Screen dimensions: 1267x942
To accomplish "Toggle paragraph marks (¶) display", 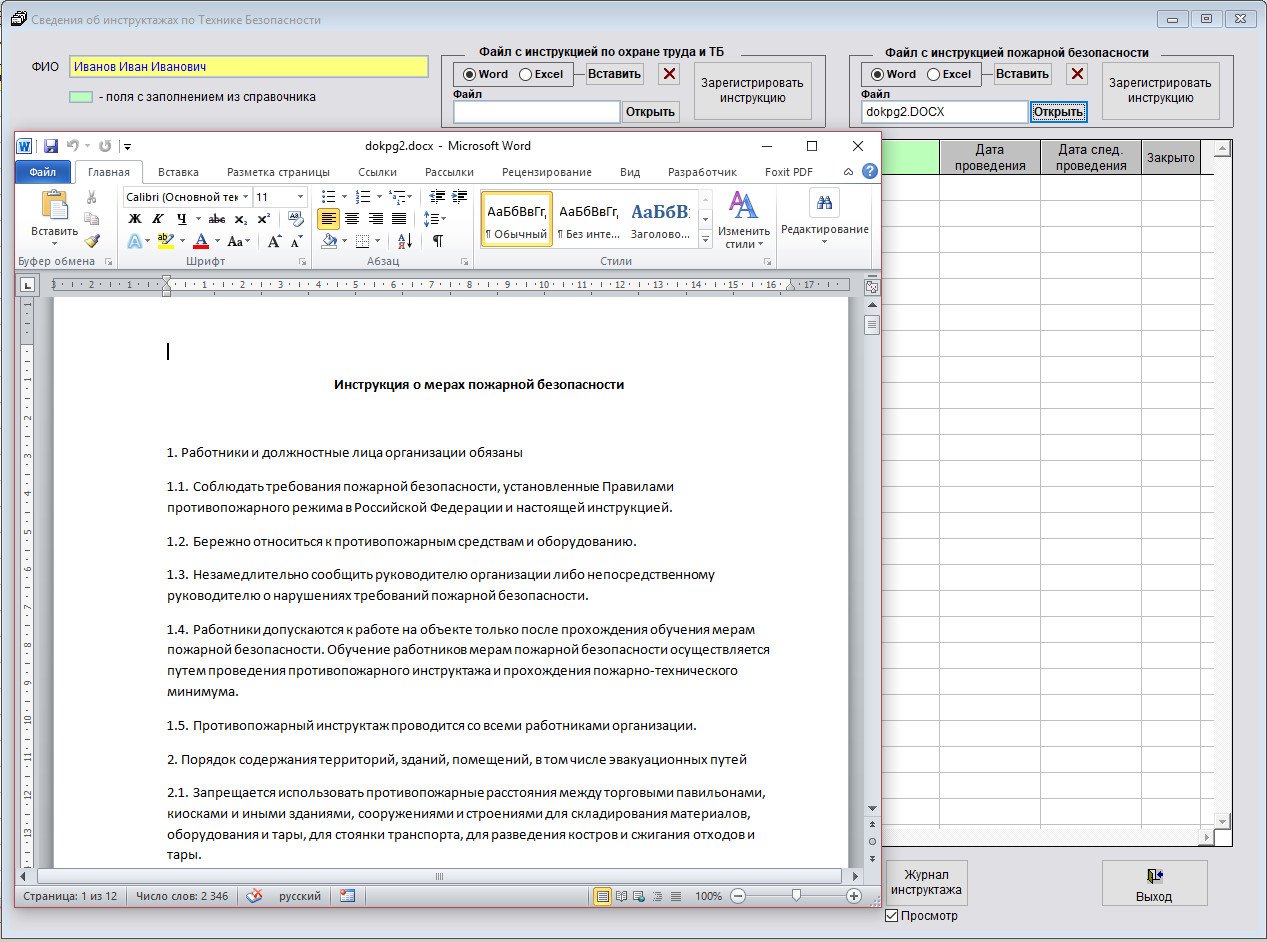I will 437,241.
